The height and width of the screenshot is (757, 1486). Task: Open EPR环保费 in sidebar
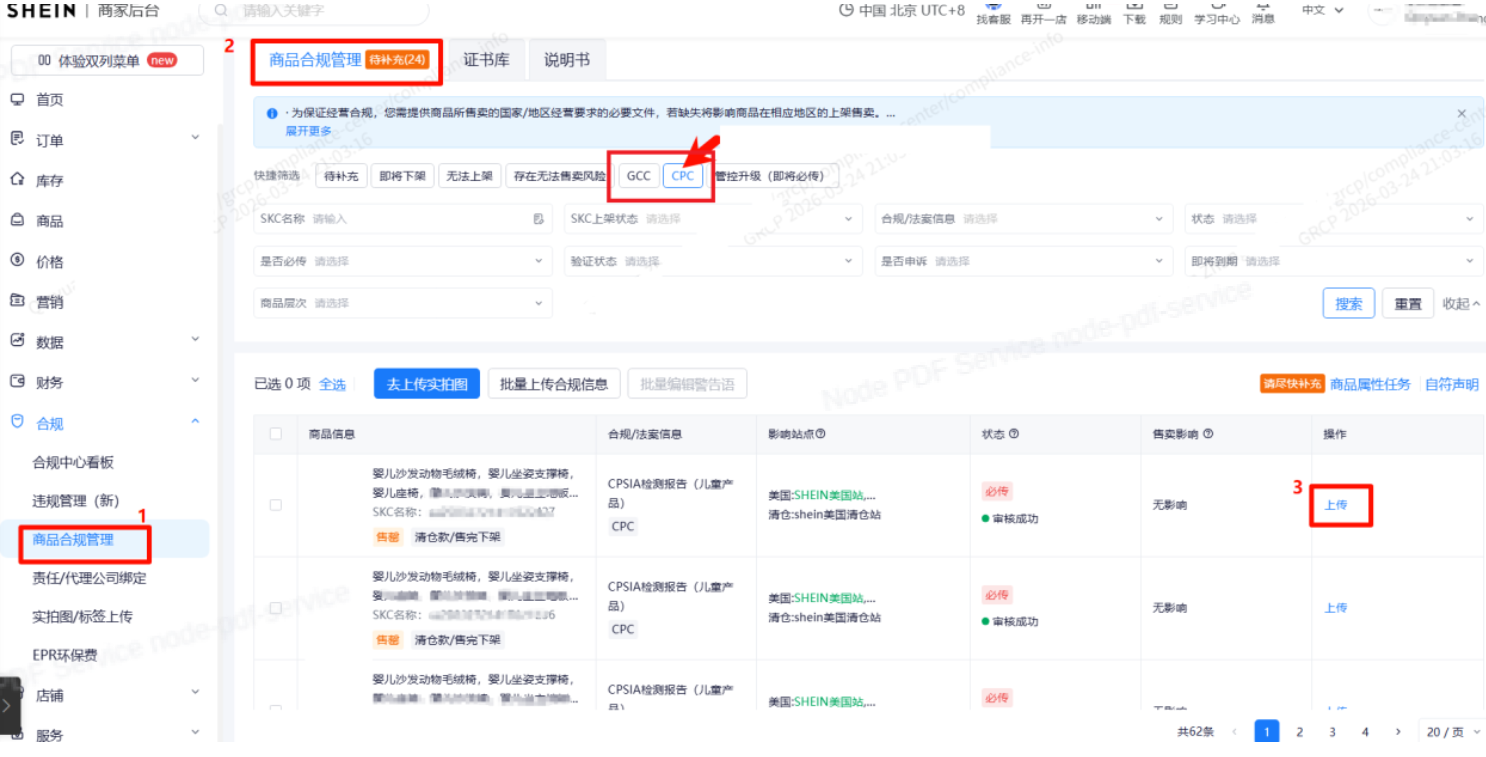tap(65, 655)
